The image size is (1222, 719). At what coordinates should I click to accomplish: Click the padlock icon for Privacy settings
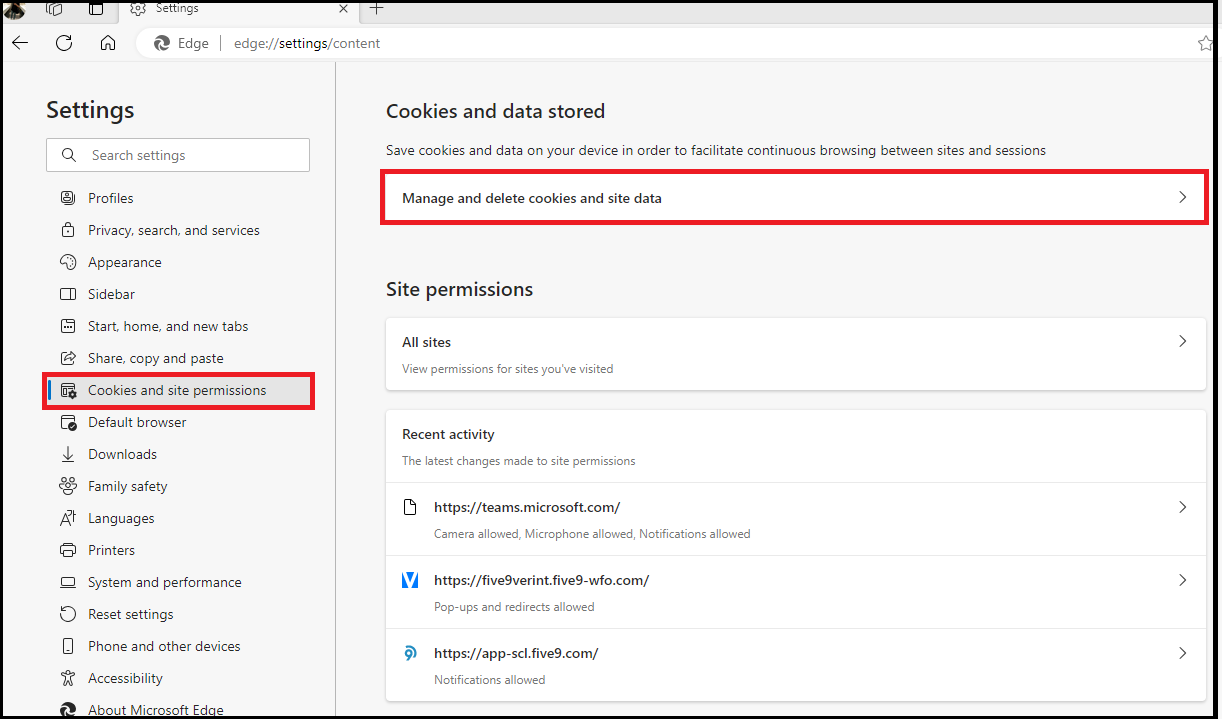(x=68, y=230)
